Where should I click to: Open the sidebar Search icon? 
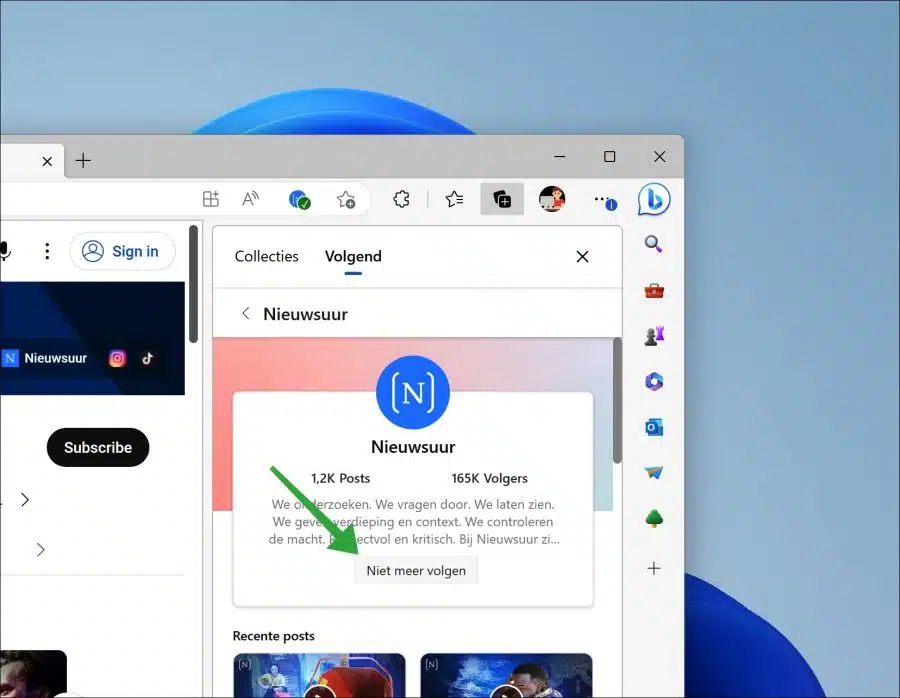654,245
